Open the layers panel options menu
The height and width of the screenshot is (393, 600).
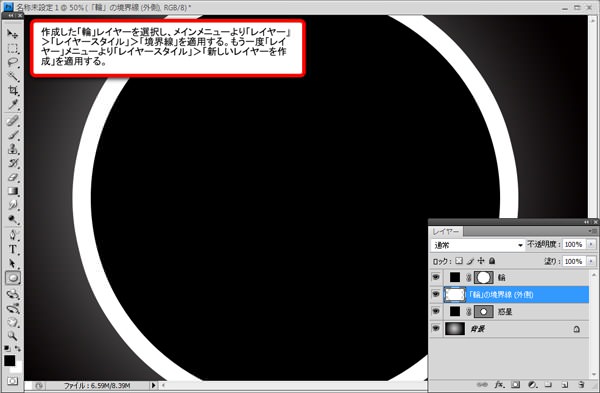[x=593, y=231]
